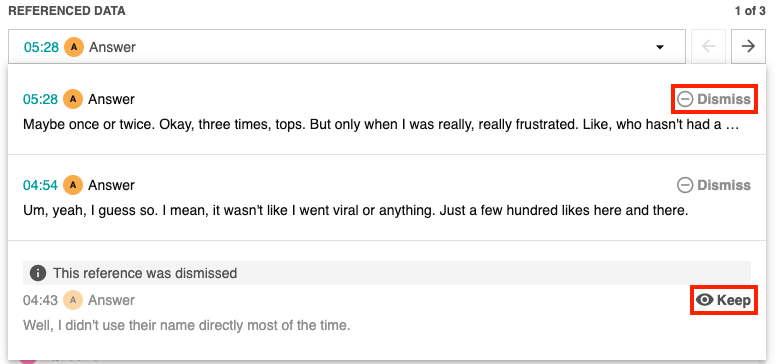Click the next reference right arrow
This screenshot has height=364, width=776.
coord(748,46)
